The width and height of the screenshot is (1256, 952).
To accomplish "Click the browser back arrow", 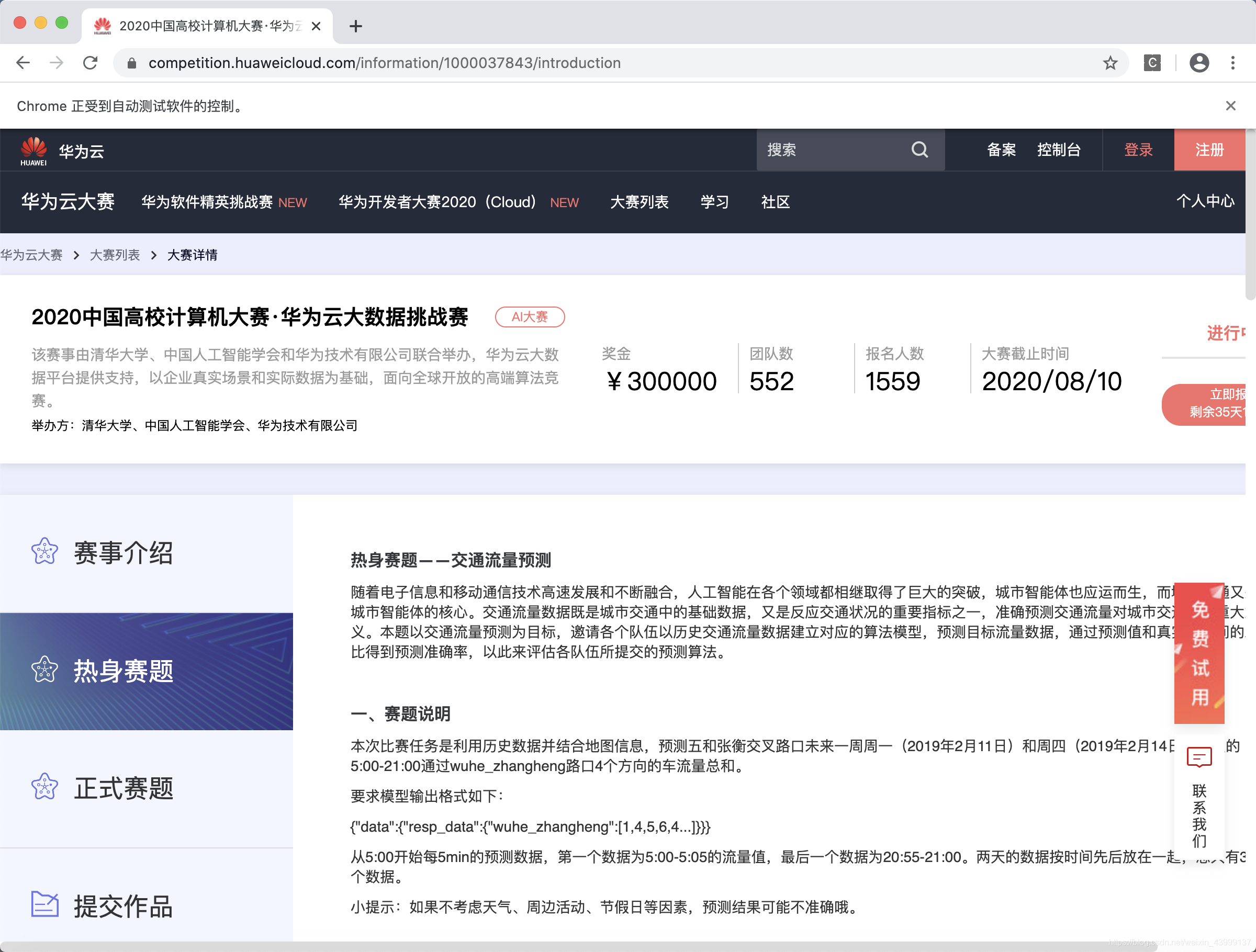I will (23, 62).
